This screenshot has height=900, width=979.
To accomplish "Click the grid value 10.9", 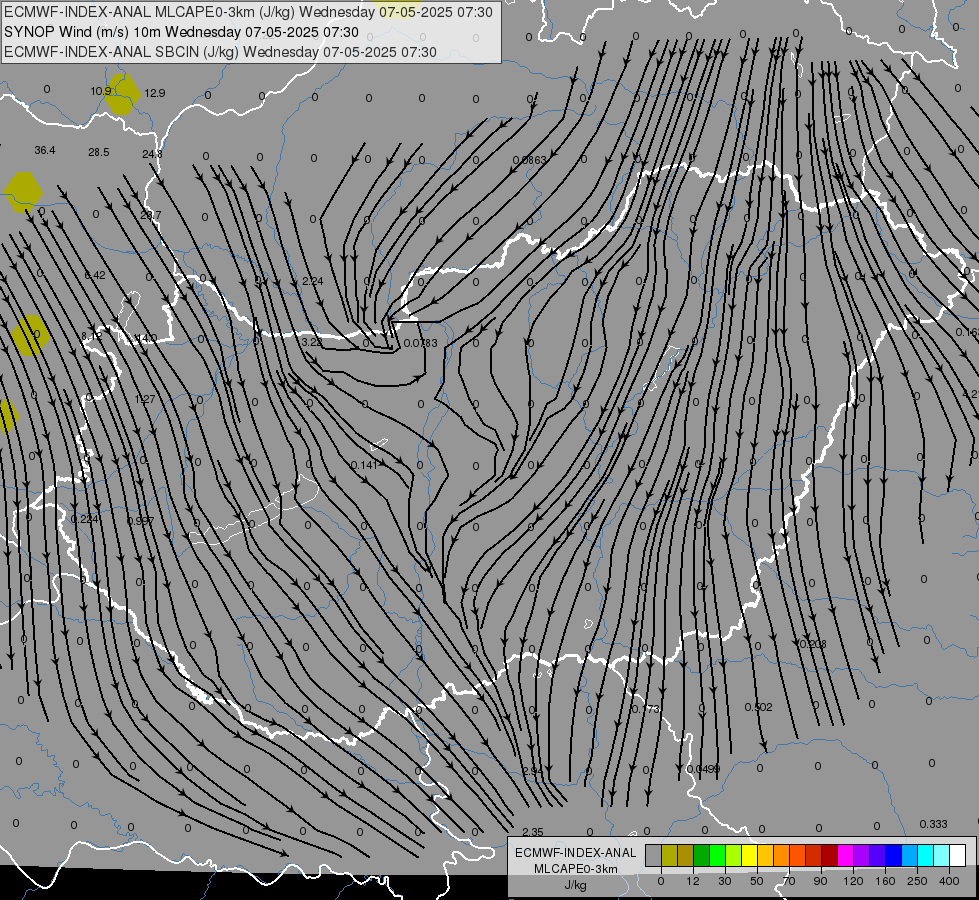I will click(100, 91).
